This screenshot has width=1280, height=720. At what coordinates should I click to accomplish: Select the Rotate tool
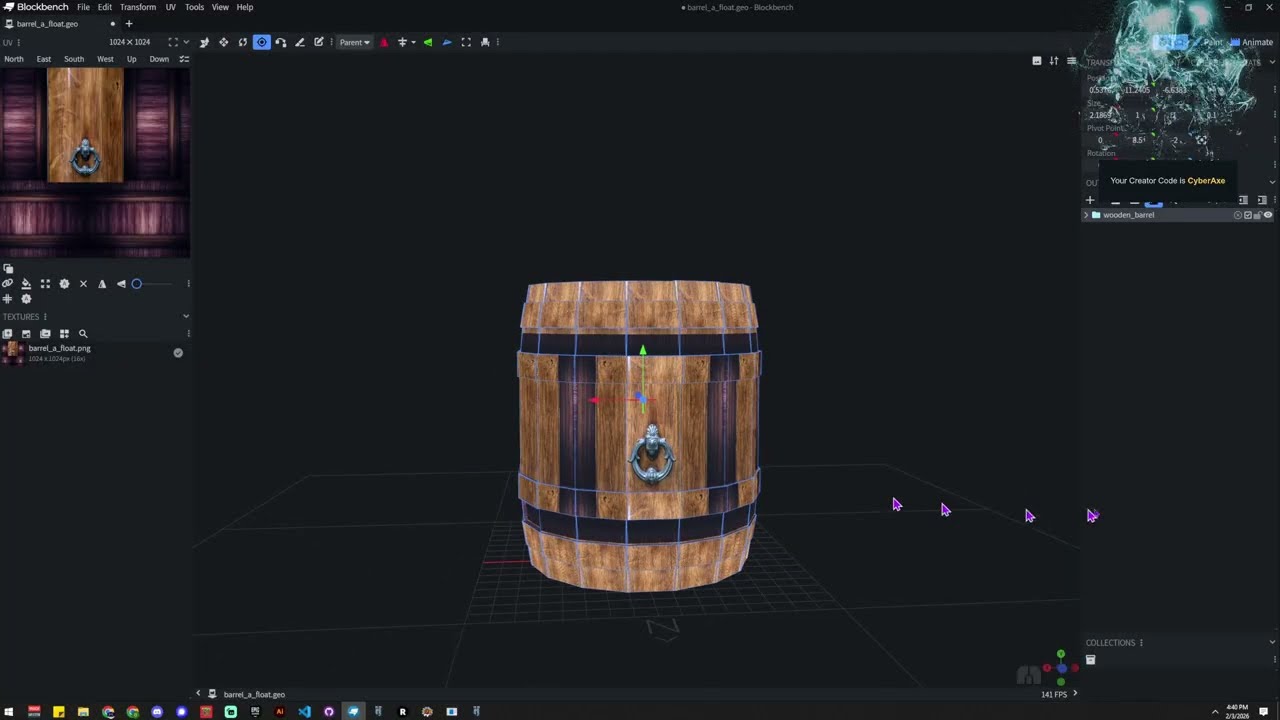[x=242, y=42]
